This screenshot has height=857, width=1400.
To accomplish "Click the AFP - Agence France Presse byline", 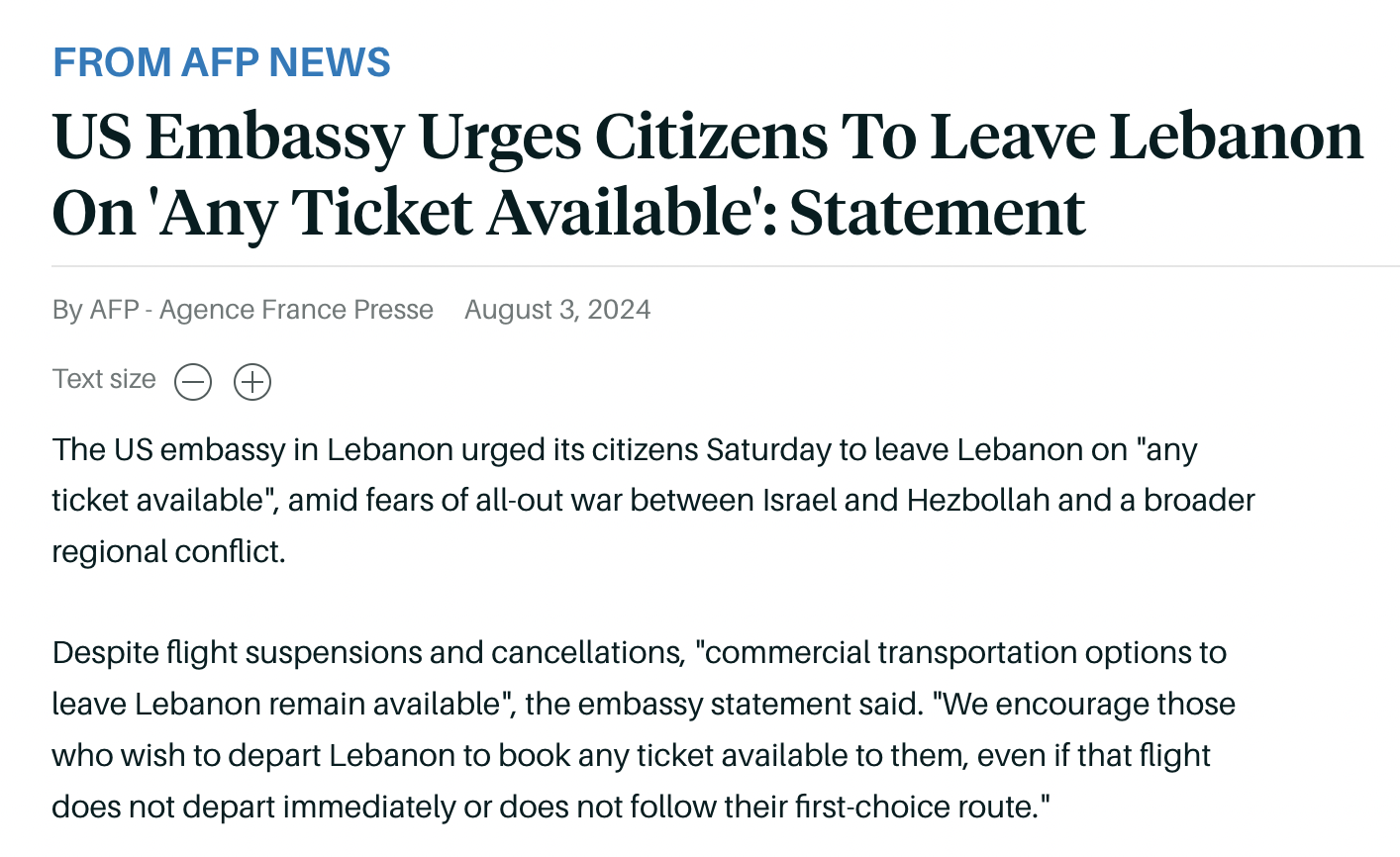I will click(261, 310).
